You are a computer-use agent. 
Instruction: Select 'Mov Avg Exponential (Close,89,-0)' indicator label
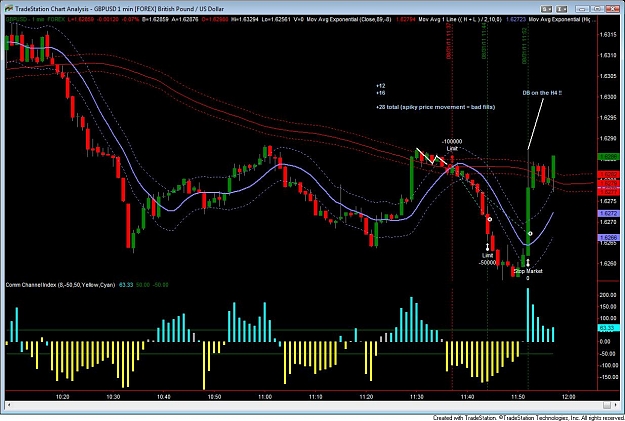click(x=349, y=19)
